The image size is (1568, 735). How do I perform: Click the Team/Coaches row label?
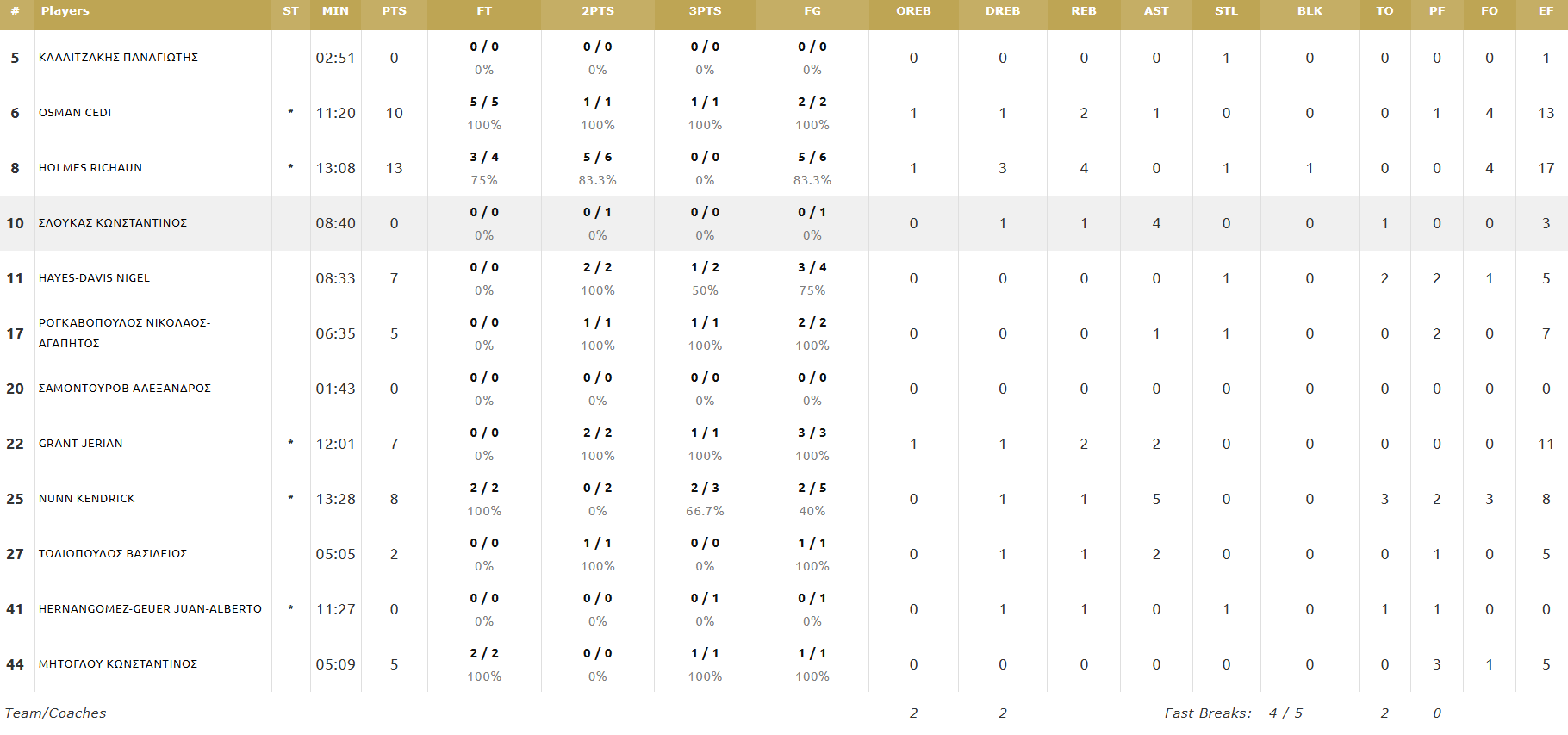[56, 713]
